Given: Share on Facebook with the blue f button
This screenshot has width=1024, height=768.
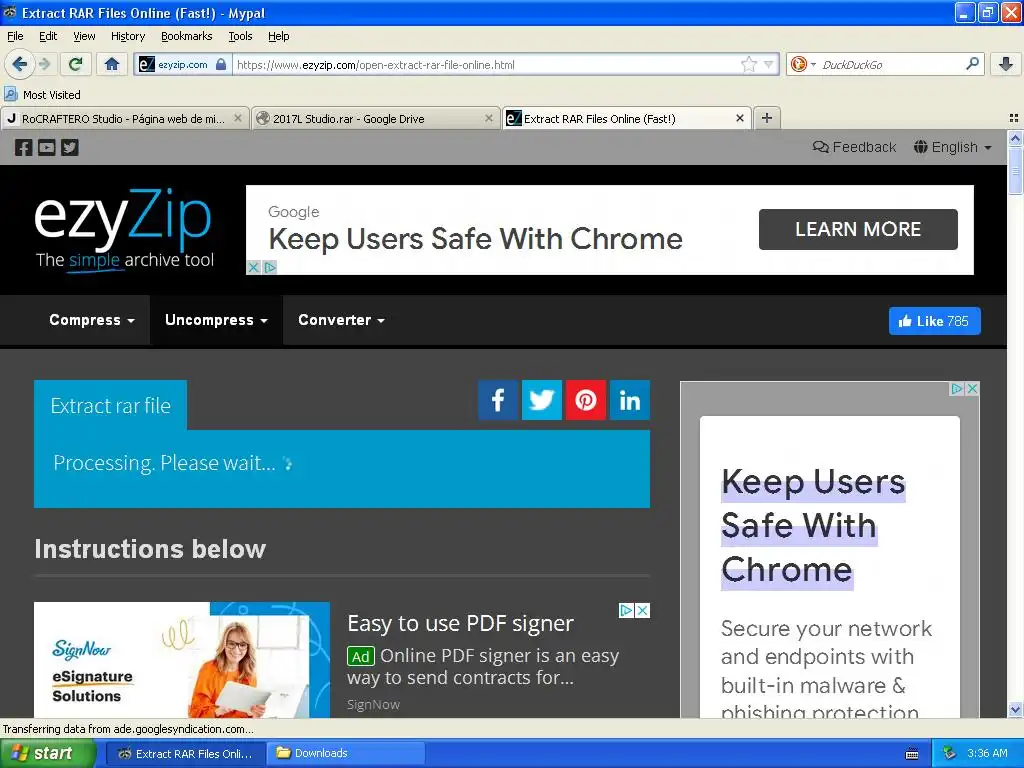Looking at the screenshot, I should click(498, 400).
